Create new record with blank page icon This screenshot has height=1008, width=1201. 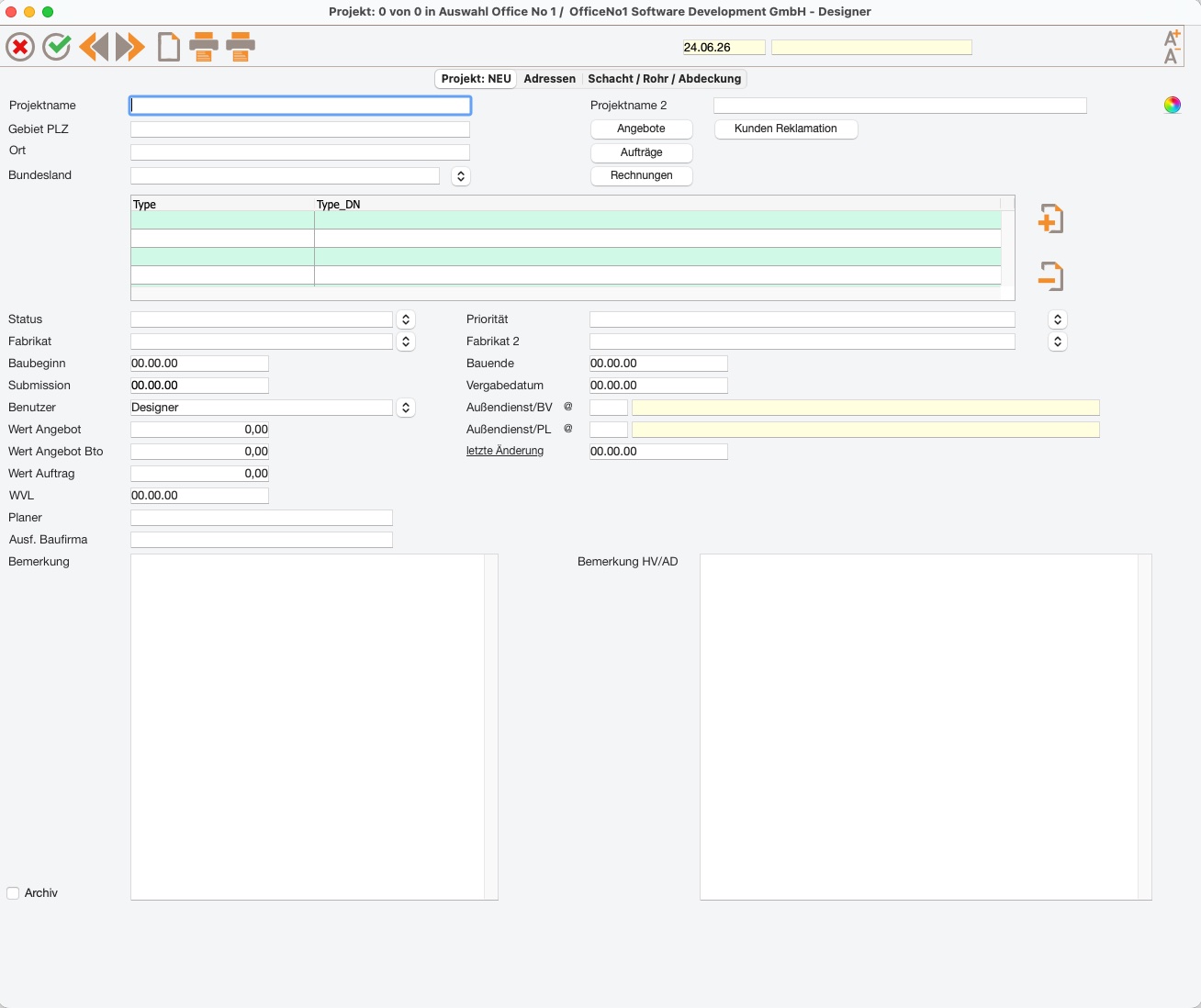point(169,47)
